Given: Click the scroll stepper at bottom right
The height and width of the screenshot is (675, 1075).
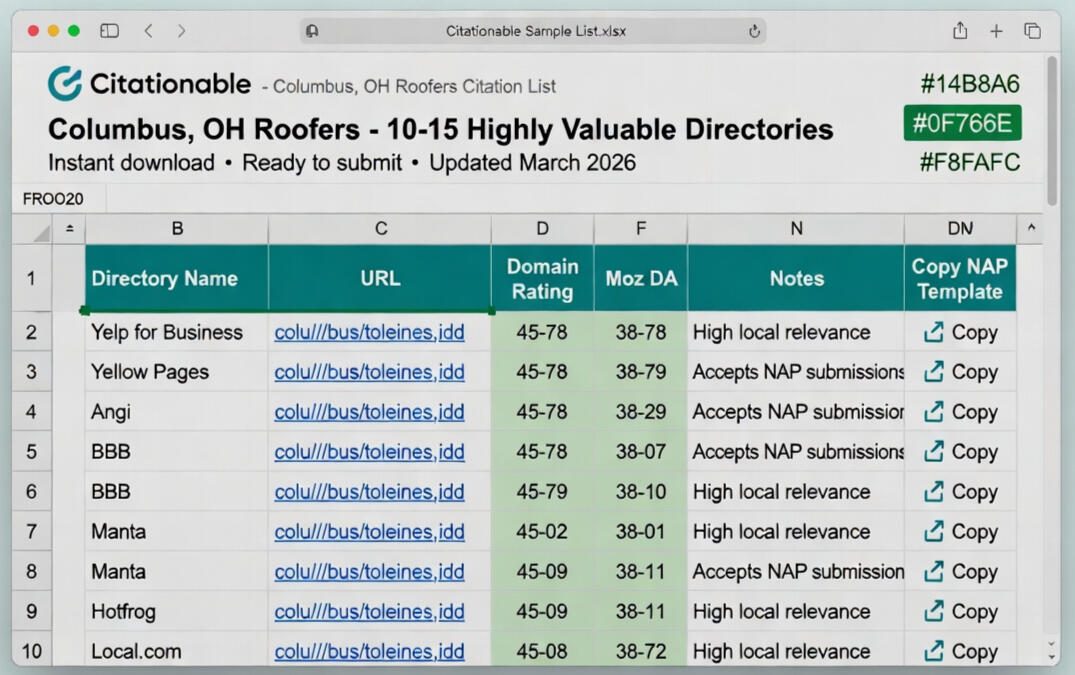Looking at the screenshot, I should pos(1051,651).
